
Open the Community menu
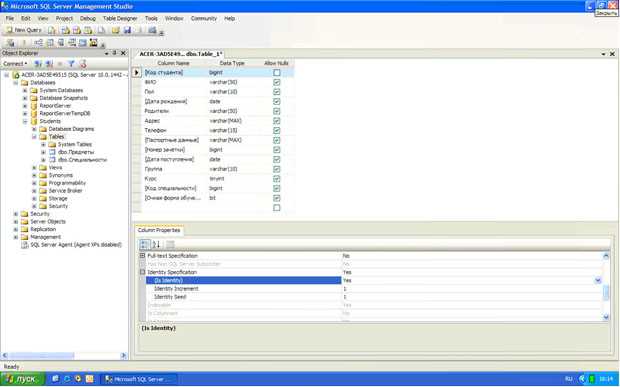pos(204,19)
